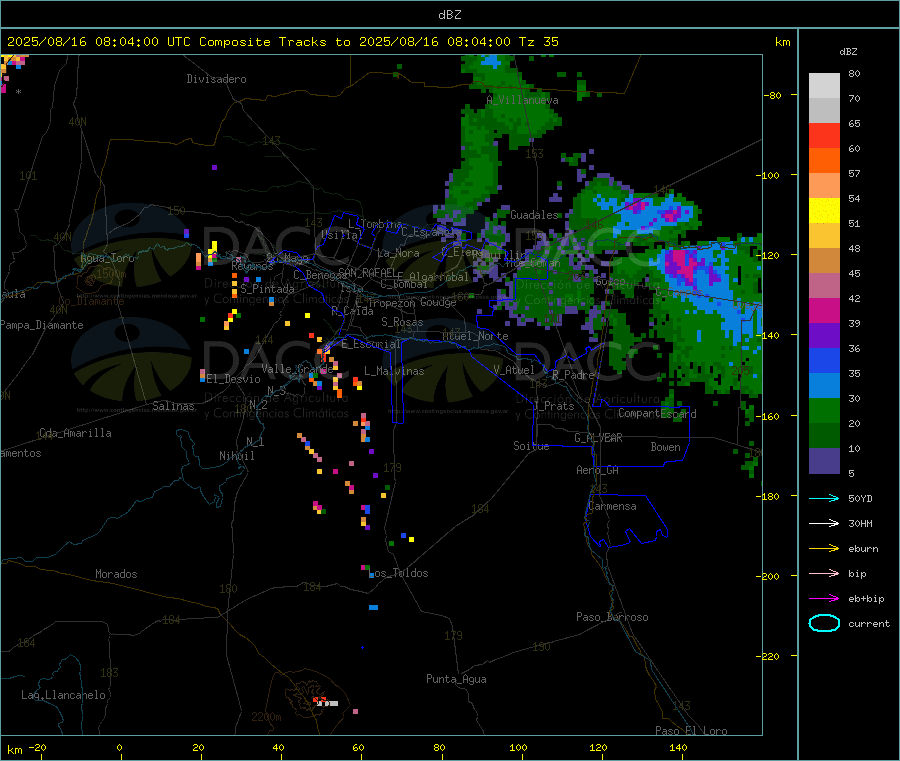Click the 'E_Escorial' map label
The height and width of the screenshot is (761, 900).
tap(371, 344)
